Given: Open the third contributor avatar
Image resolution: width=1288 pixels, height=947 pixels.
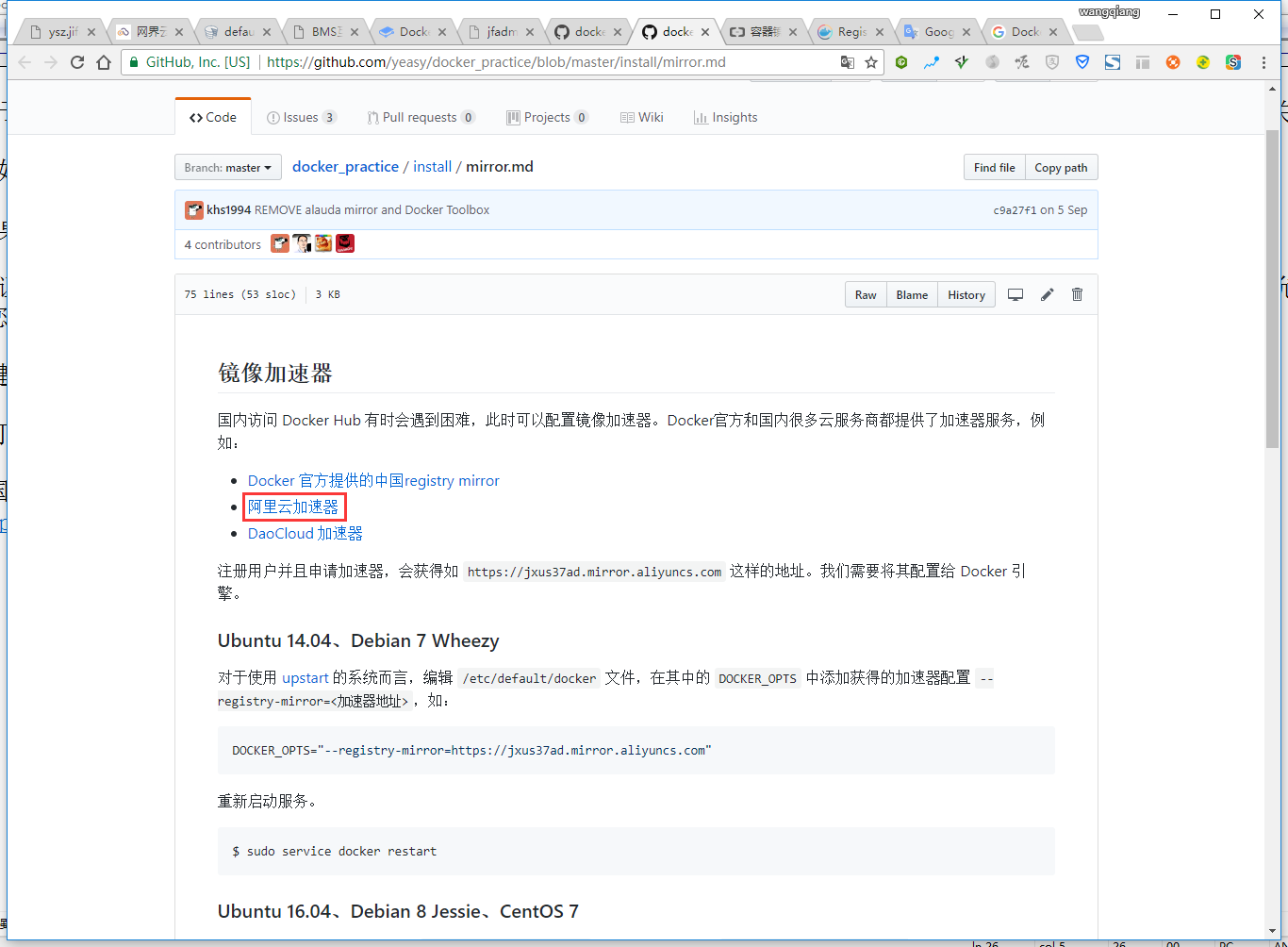Looking at the screenshot, I should (323, 243).
